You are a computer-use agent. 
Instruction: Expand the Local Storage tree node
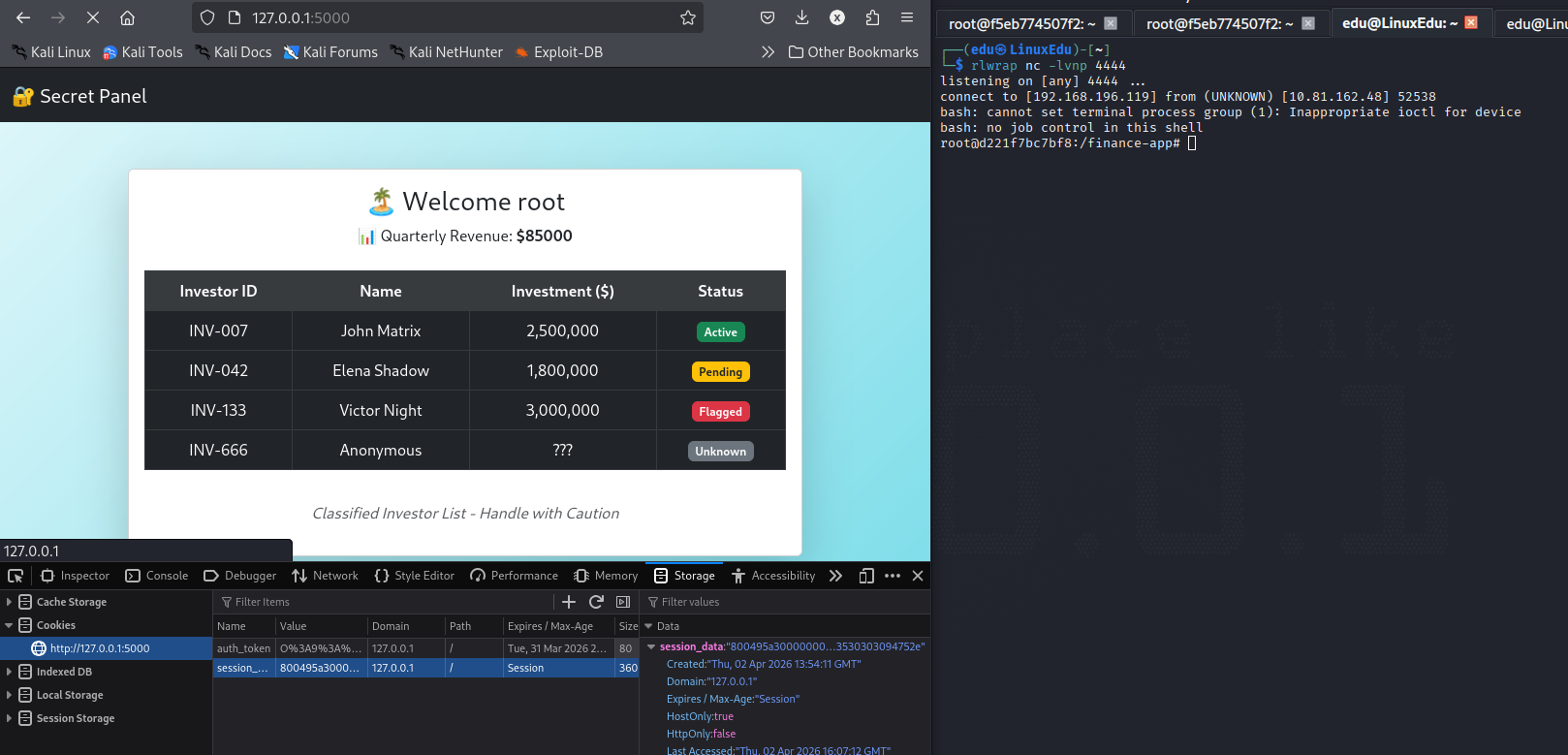[9, 695]
